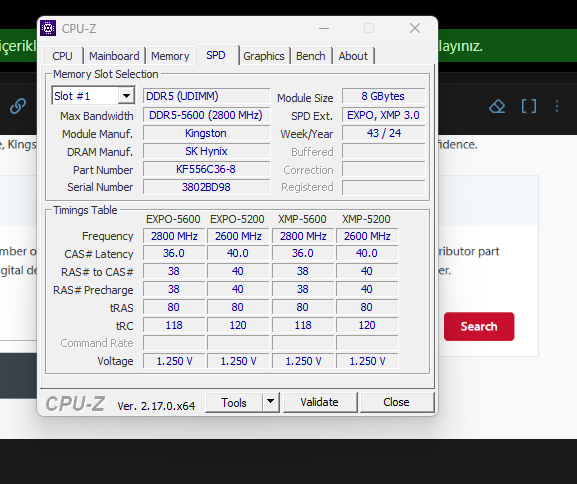Switch to the CPU tab
577x484 pixels.
pyautogui.click(x=62, y=56)
